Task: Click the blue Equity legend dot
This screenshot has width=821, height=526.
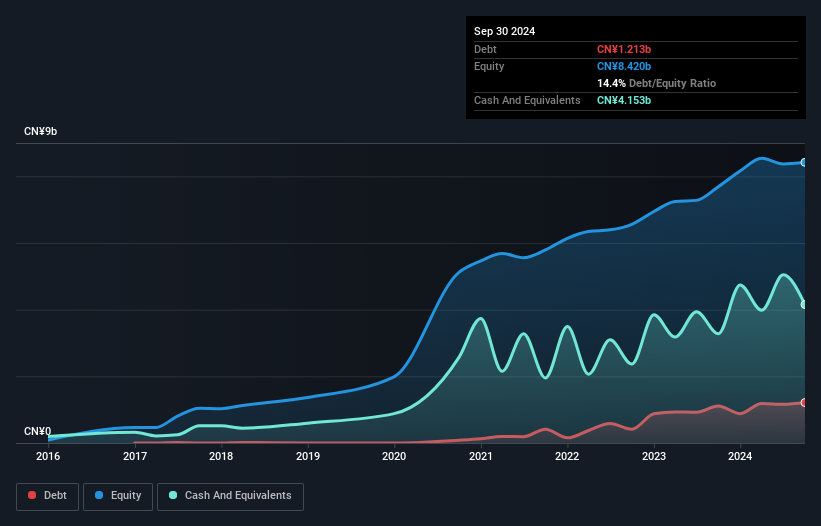Action: (99, 495)
